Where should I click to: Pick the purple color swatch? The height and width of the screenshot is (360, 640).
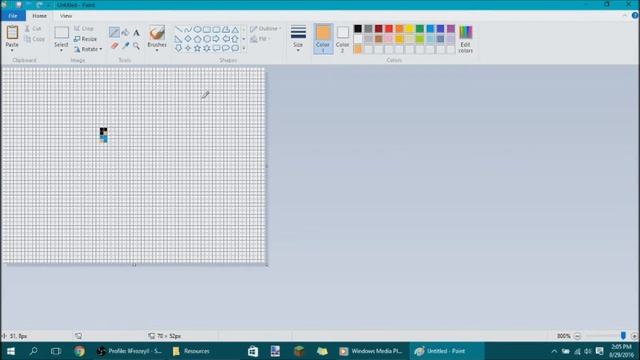click(451, 29)
